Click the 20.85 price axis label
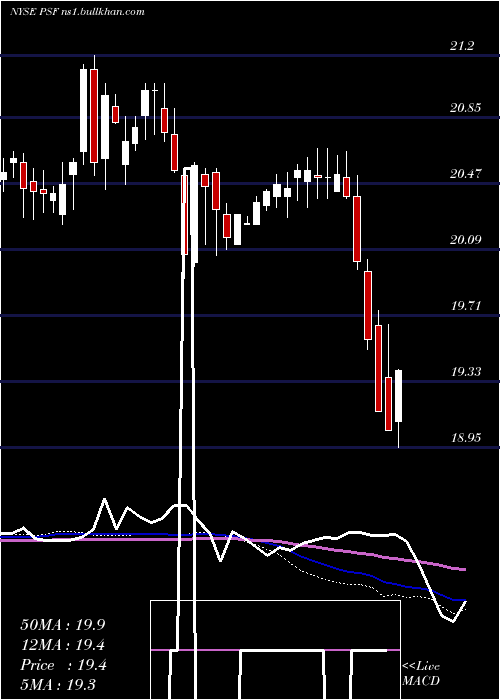This screenshot has height=700, width=500. (x=466, y=108)
